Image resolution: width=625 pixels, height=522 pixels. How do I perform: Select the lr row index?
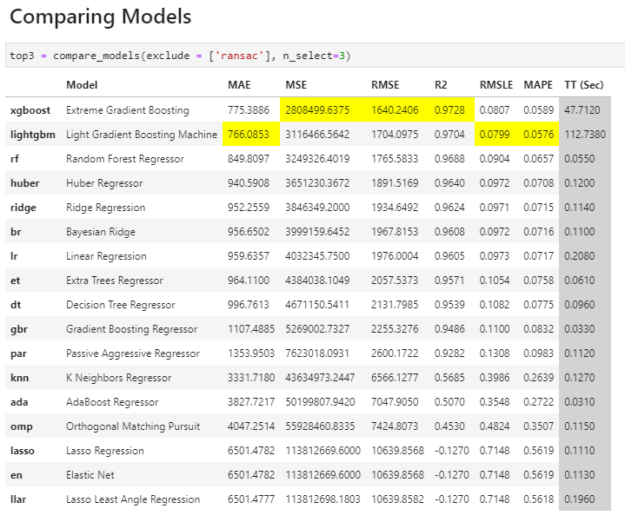14,256
